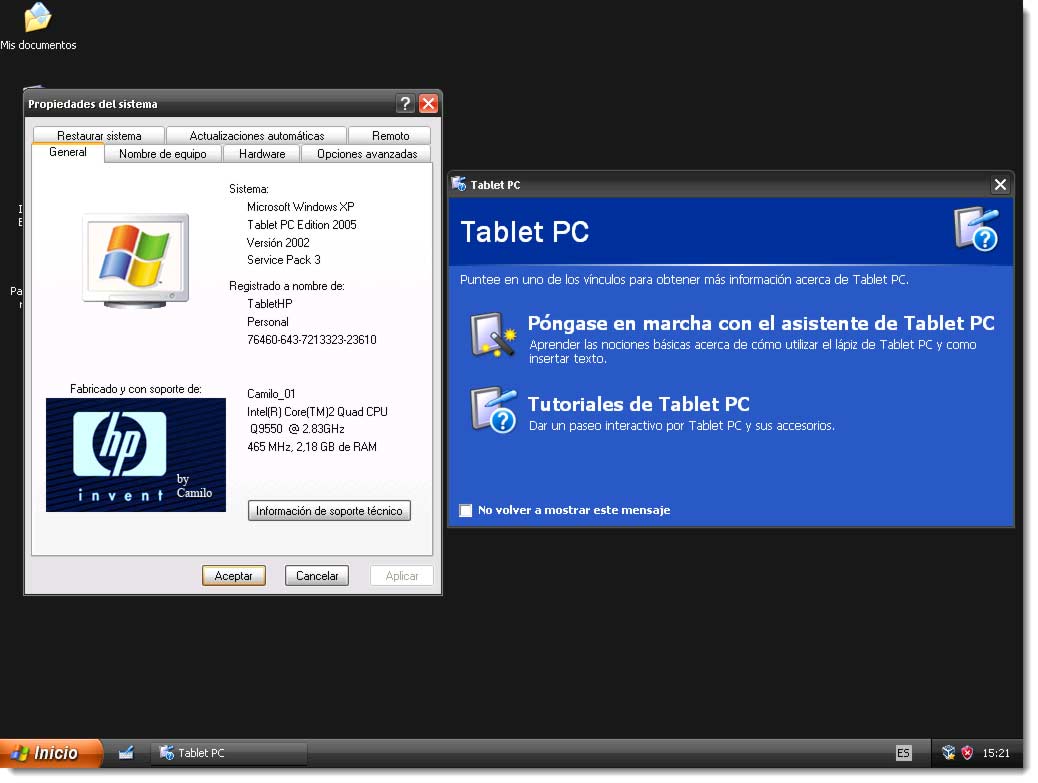
Task: Click the Tablet PC tutorials icon
Action: (x=493, y=411)
